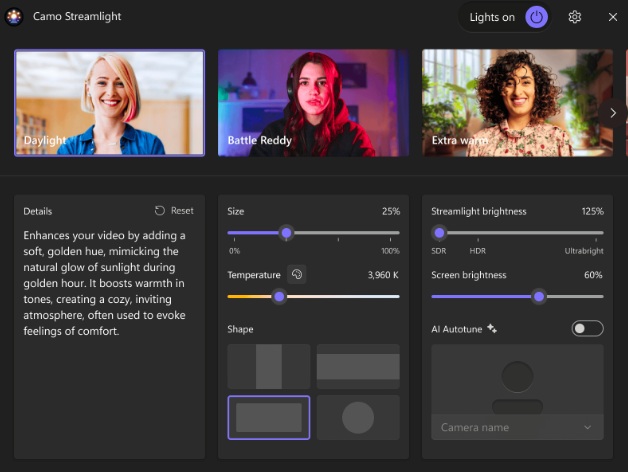Click the Size slider handle

[x=286, y=232]
